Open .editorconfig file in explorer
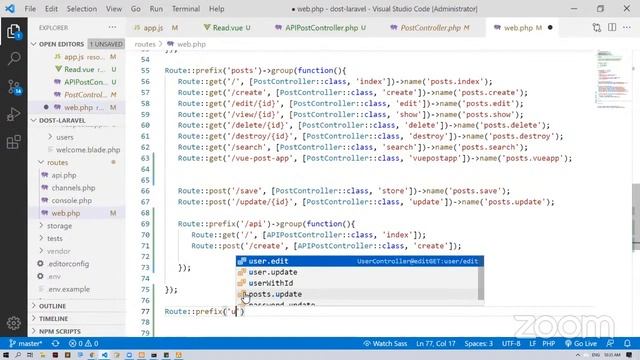The height and width of the screenshot is (360, 640). tap(68, 264)
